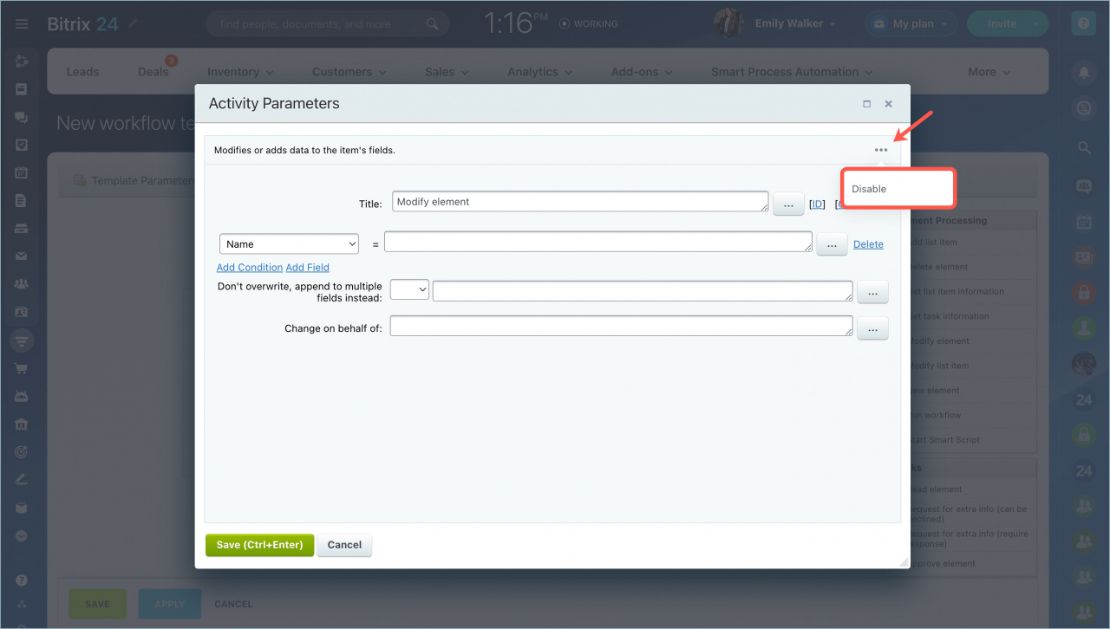Open the tasks checkmark icon in left sidebar
This screenshot has width=1110, height=629.
pyautogui.click(x=21, y=145)
